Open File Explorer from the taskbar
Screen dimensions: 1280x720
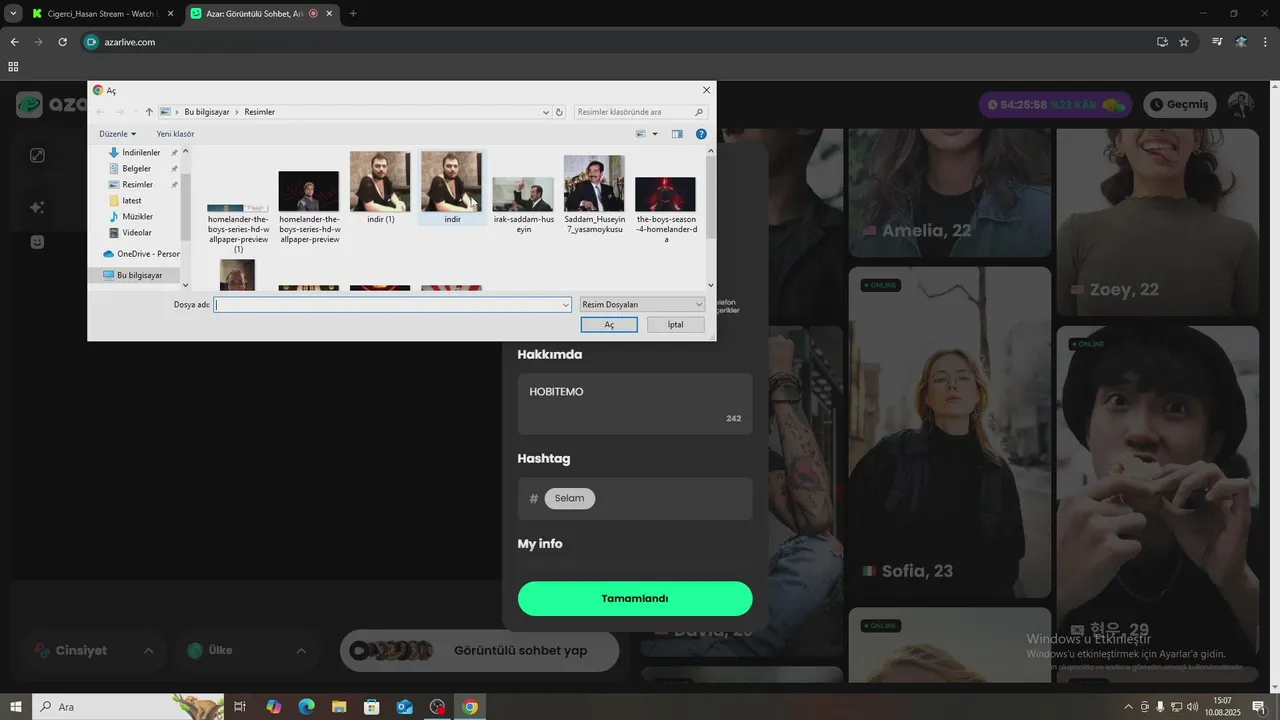[x=339, y=707]
